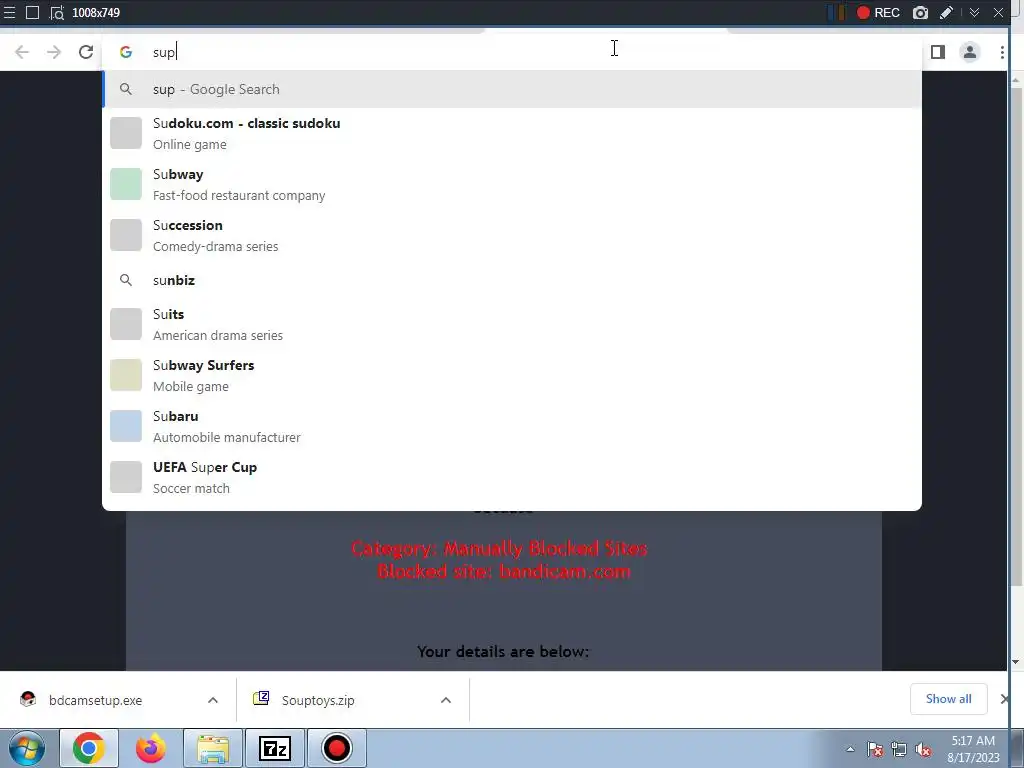This screenshot has height=768, width=1024.
Task: Choose the UEFA Super Cup suggestion
Action: (x=512, y=477)
